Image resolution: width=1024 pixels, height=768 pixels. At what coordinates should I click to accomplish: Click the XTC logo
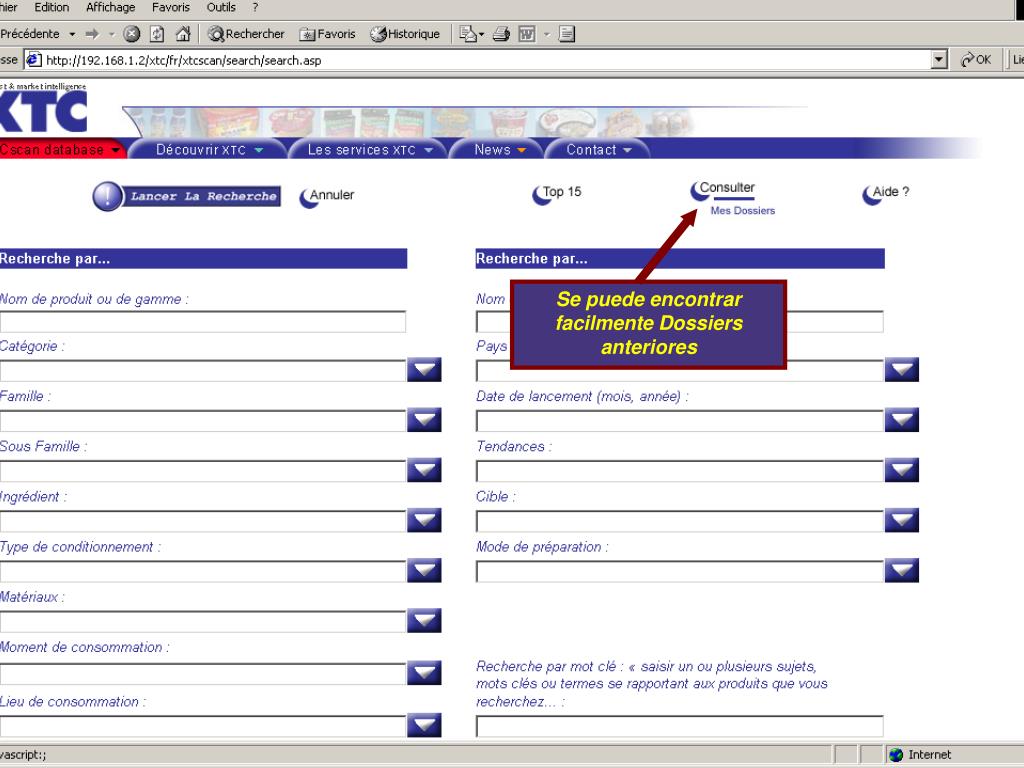click(x=43, y=111)
